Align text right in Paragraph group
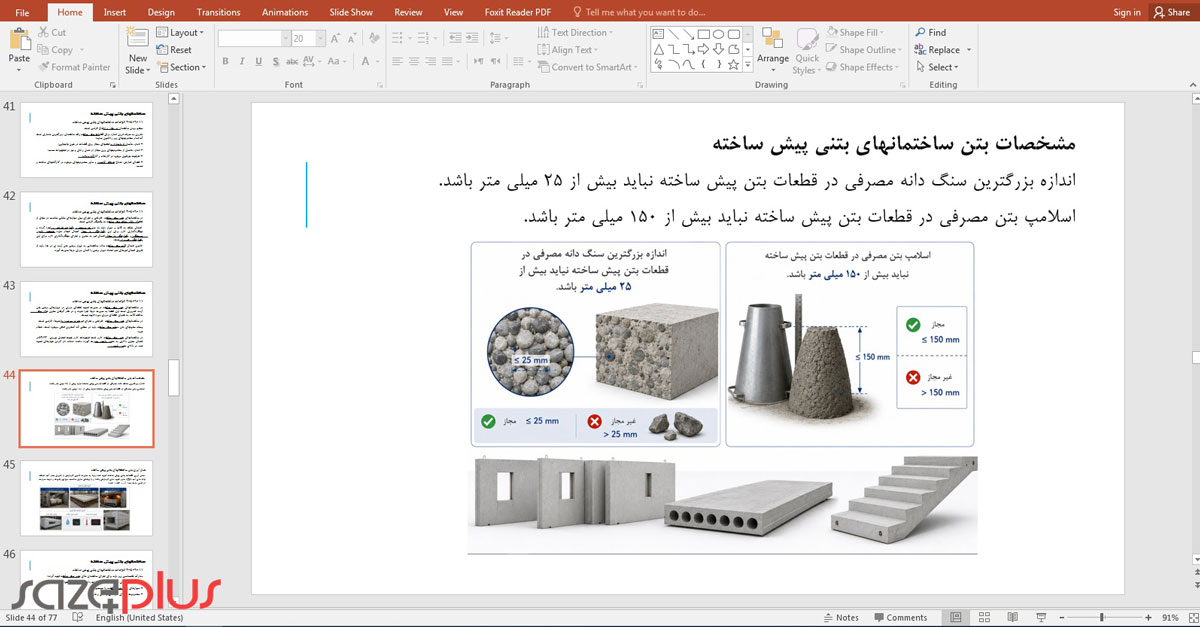Image resolution: width=1200 pixels, height=627 pixels. click(429, 61)
